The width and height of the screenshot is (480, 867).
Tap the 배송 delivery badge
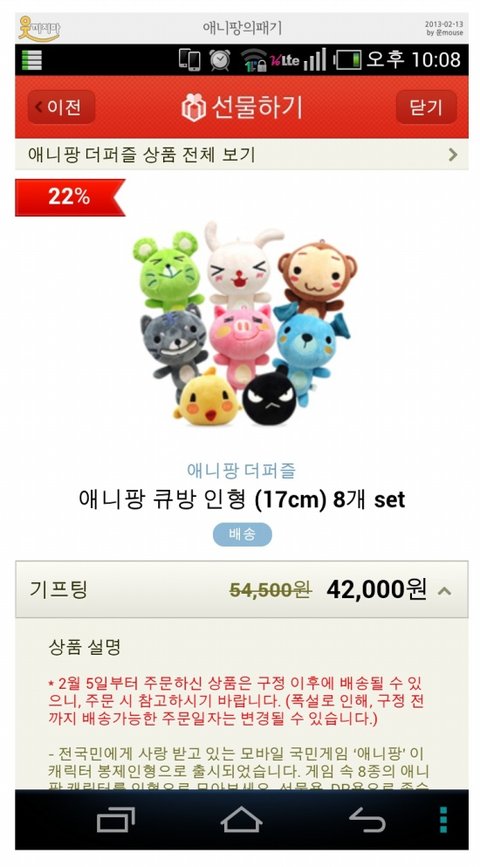click(242, 535)
